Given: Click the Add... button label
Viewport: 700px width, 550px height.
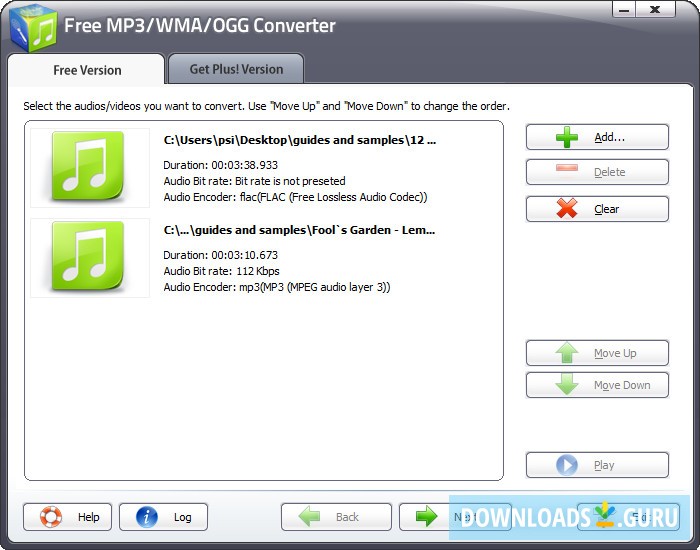Looking at the screenshot, I should 609,137.
